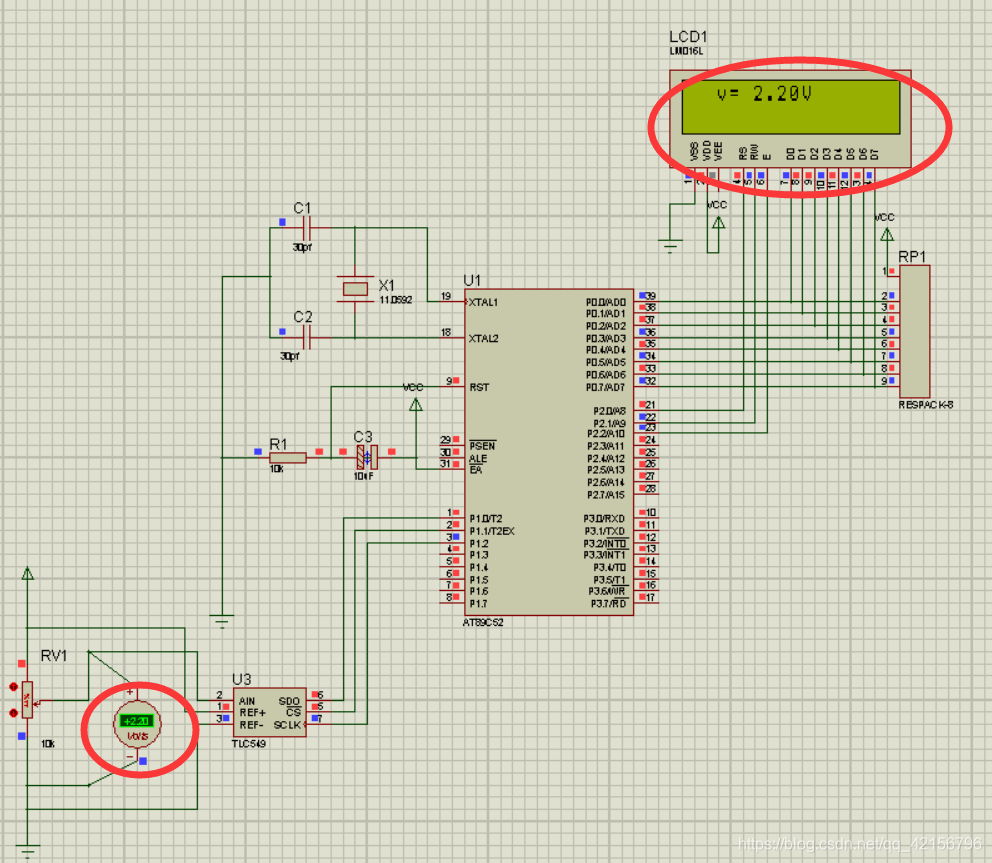Select the U1 AT89C52 microcontroller body
Image resolution: width=992 pixels, height=863 pixels.
tap(549, 452)
